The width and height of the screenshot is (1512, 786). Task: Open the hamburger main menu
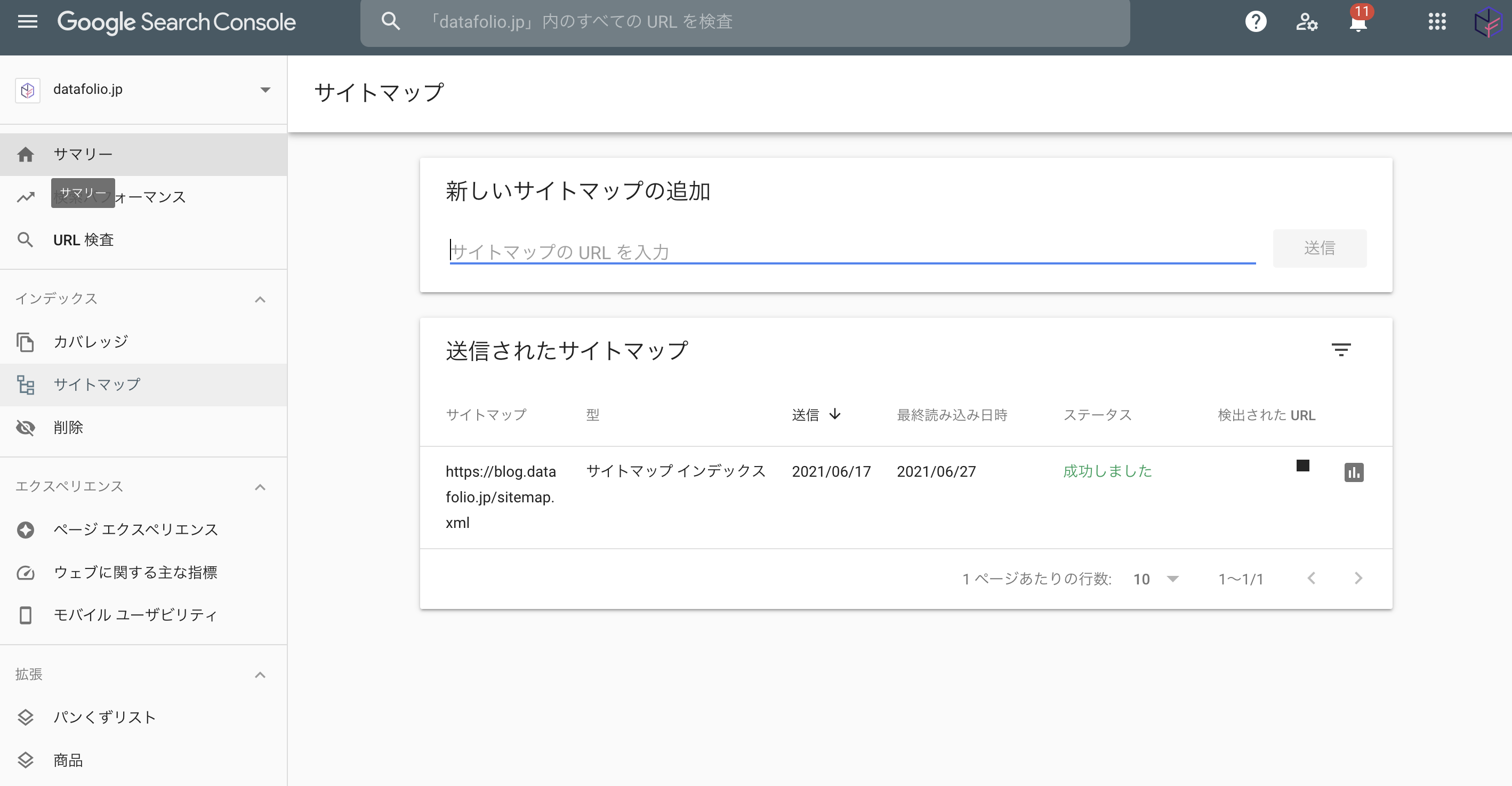[x=28, y=22]
